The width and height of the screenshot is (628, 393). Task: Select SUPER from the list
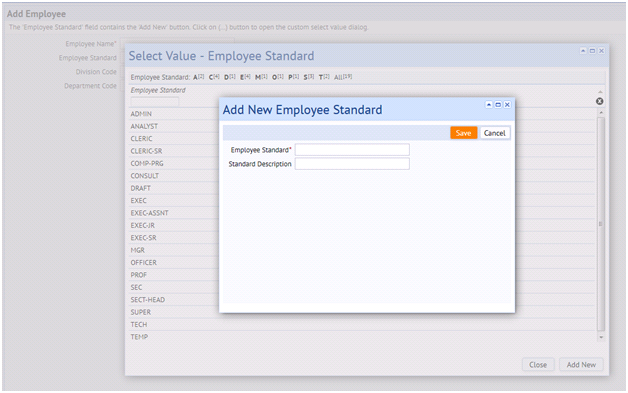[x=141, y=312]
